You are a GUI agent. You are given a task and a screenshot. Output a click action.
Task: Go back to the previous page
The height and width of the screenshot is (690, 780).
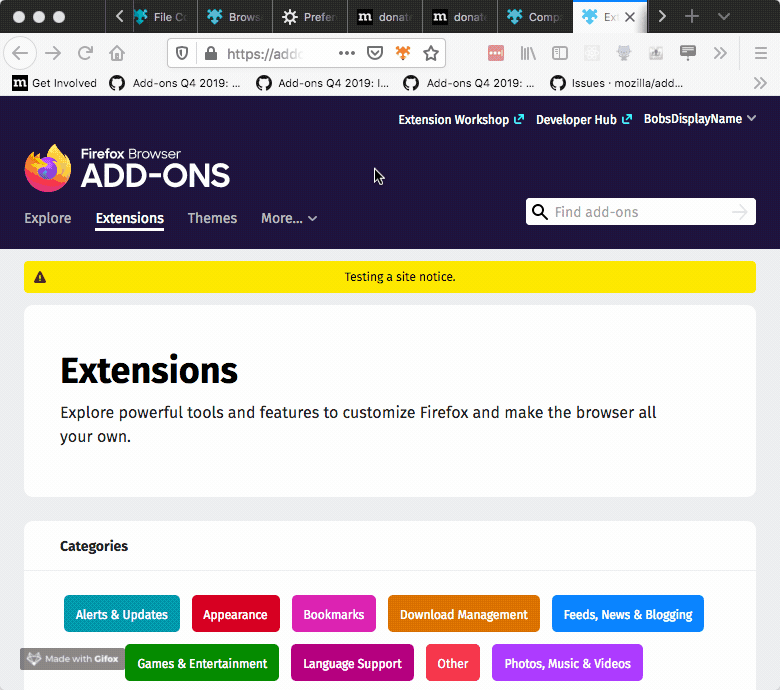click(x=20, y=53)
